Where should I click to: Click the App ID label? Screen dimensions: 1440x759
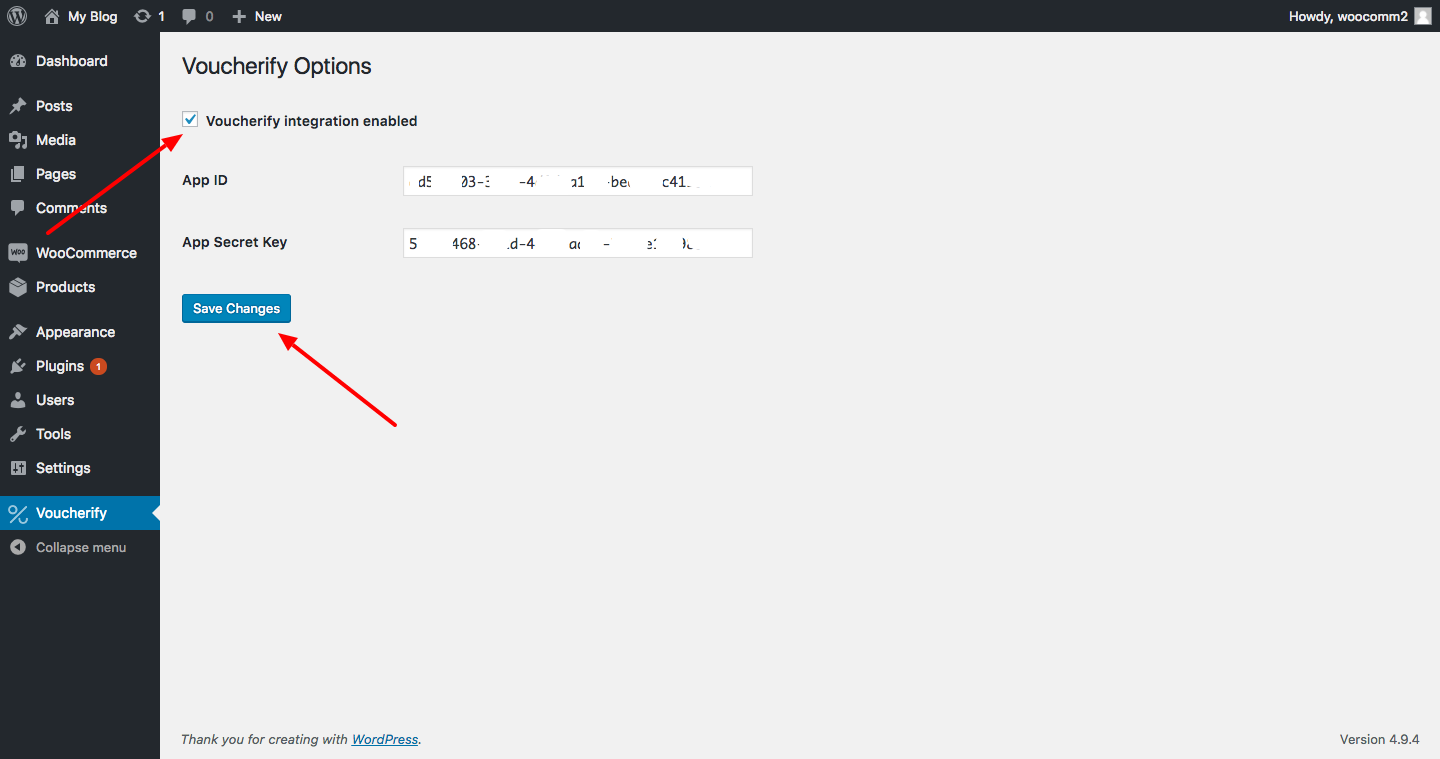coord(205,180)
